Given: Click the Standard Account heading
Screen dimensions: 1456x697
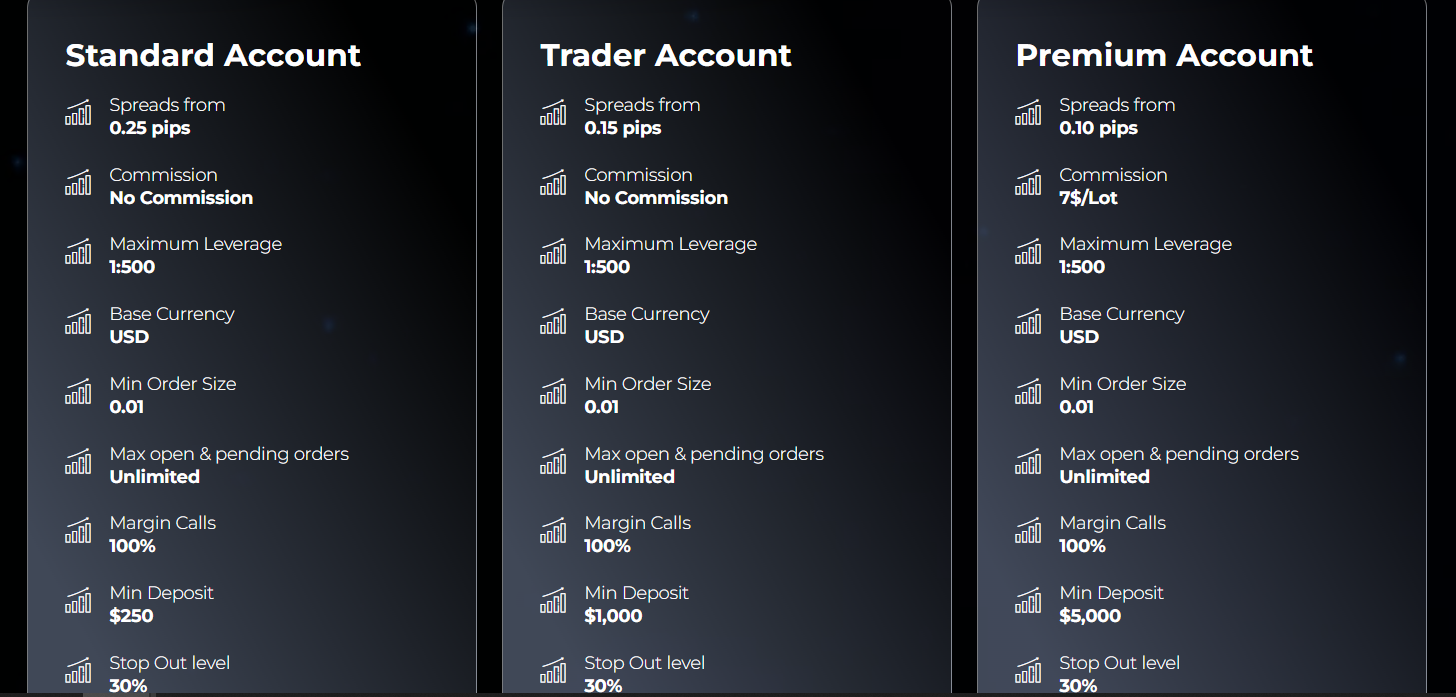Looking at the screenshot, I should tap(213, 55).
